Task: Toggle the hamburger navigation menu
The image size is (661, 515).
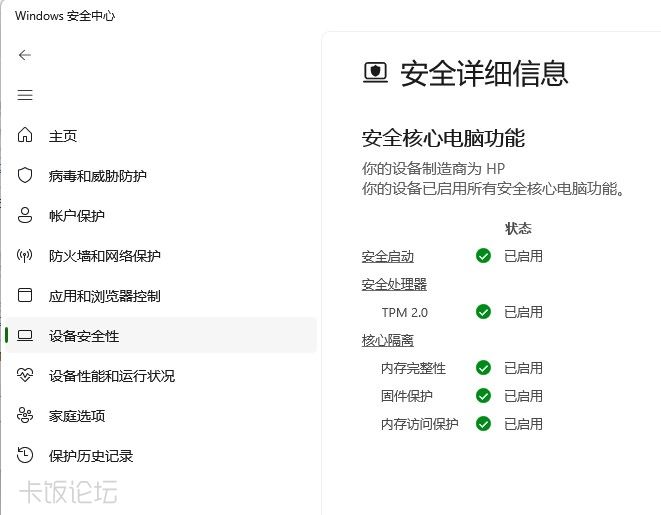Action: [25, 95]
